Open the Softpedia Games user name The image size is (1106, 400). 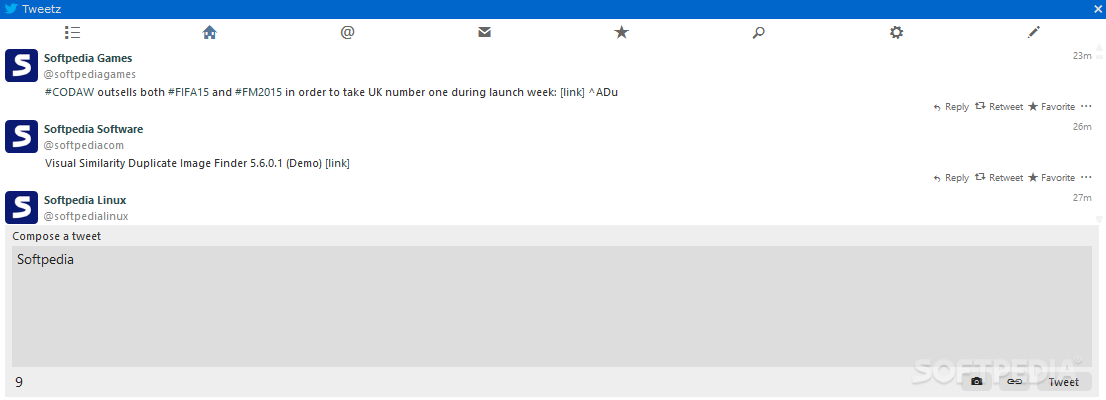pyautogui.click(x=88, y=59)
